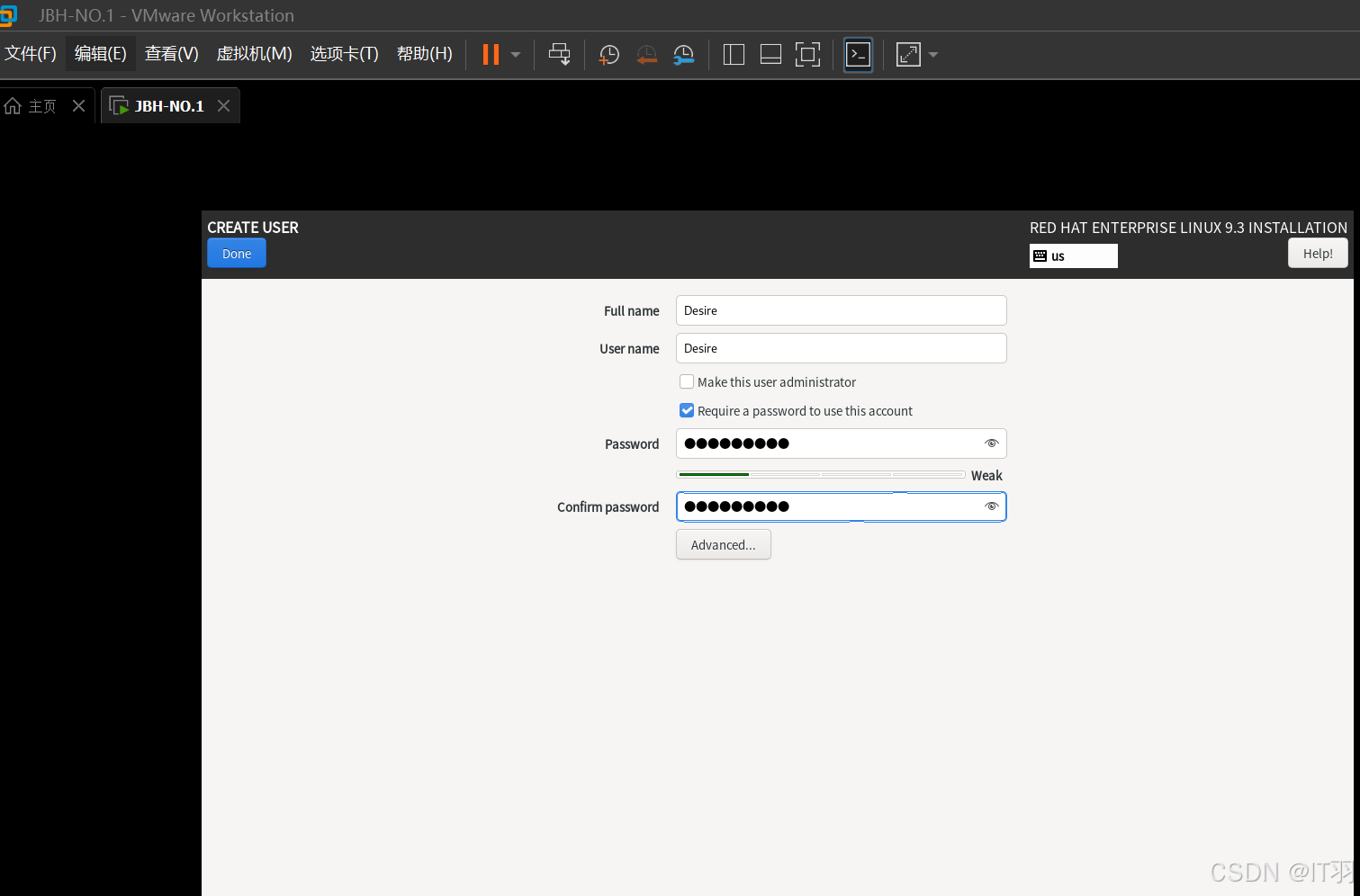Open the power options dropdown arrow

tap(516, 55)
